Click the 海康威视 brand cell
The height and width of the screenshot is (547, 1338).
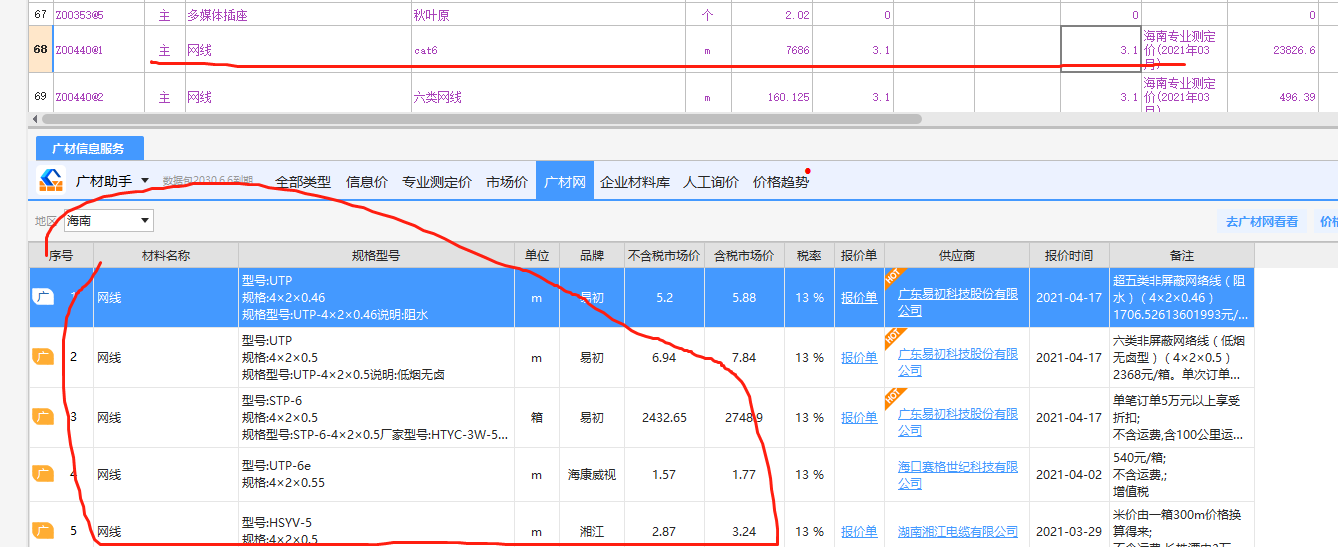592,475
